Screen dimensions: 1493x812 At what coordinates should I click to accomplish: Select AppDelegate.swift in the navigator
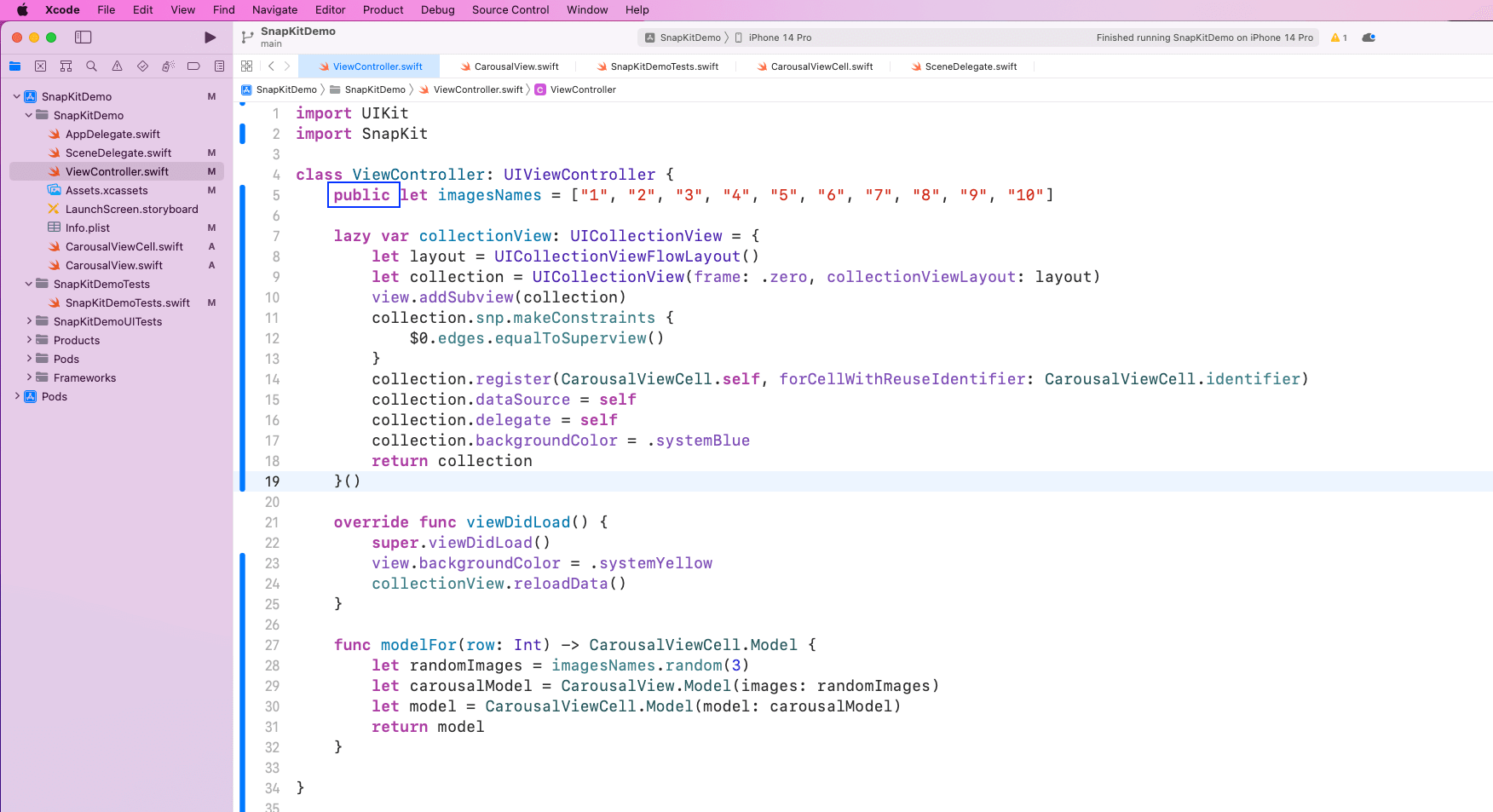pos(112,134)
